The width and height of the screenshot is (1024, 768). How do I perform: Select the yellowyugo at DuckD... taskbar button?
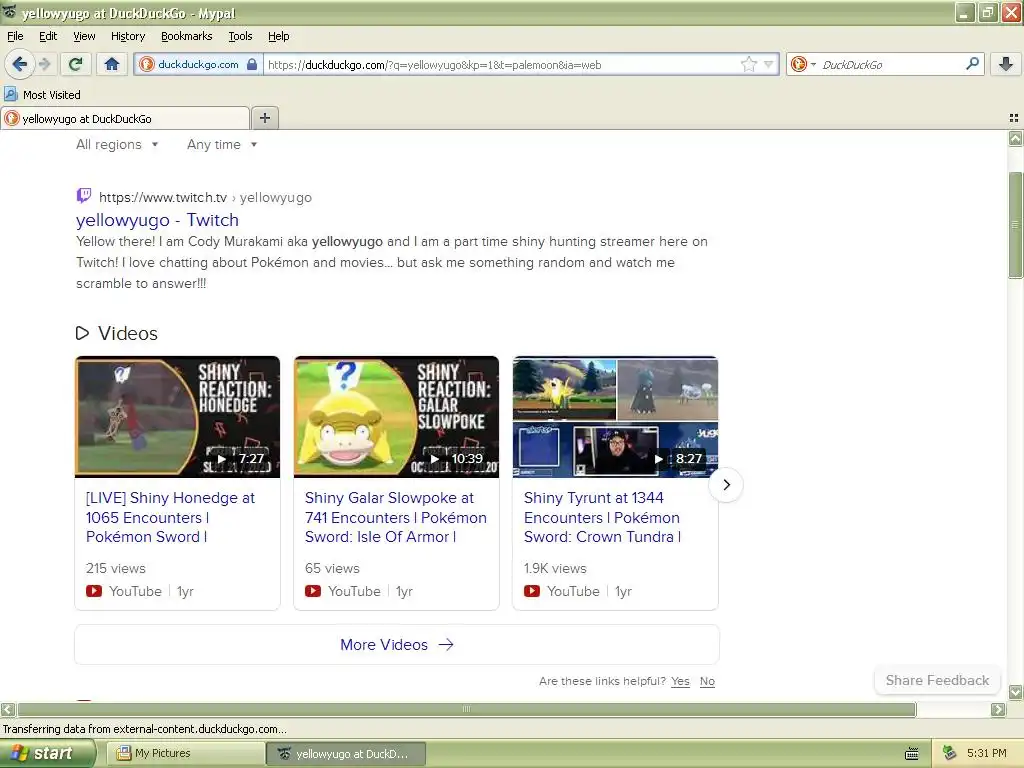coord(346,754)
